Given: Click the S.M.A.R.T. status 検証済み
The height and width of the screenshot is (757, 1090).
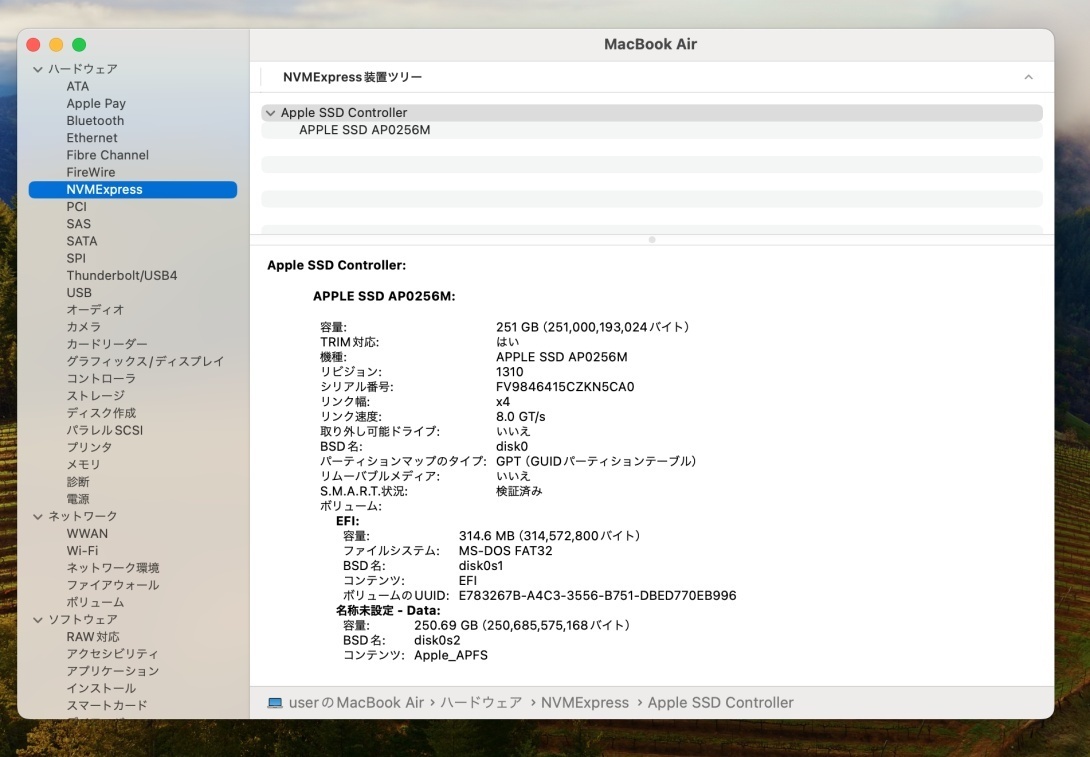Looking at the screenshot, I should (519, 491).
